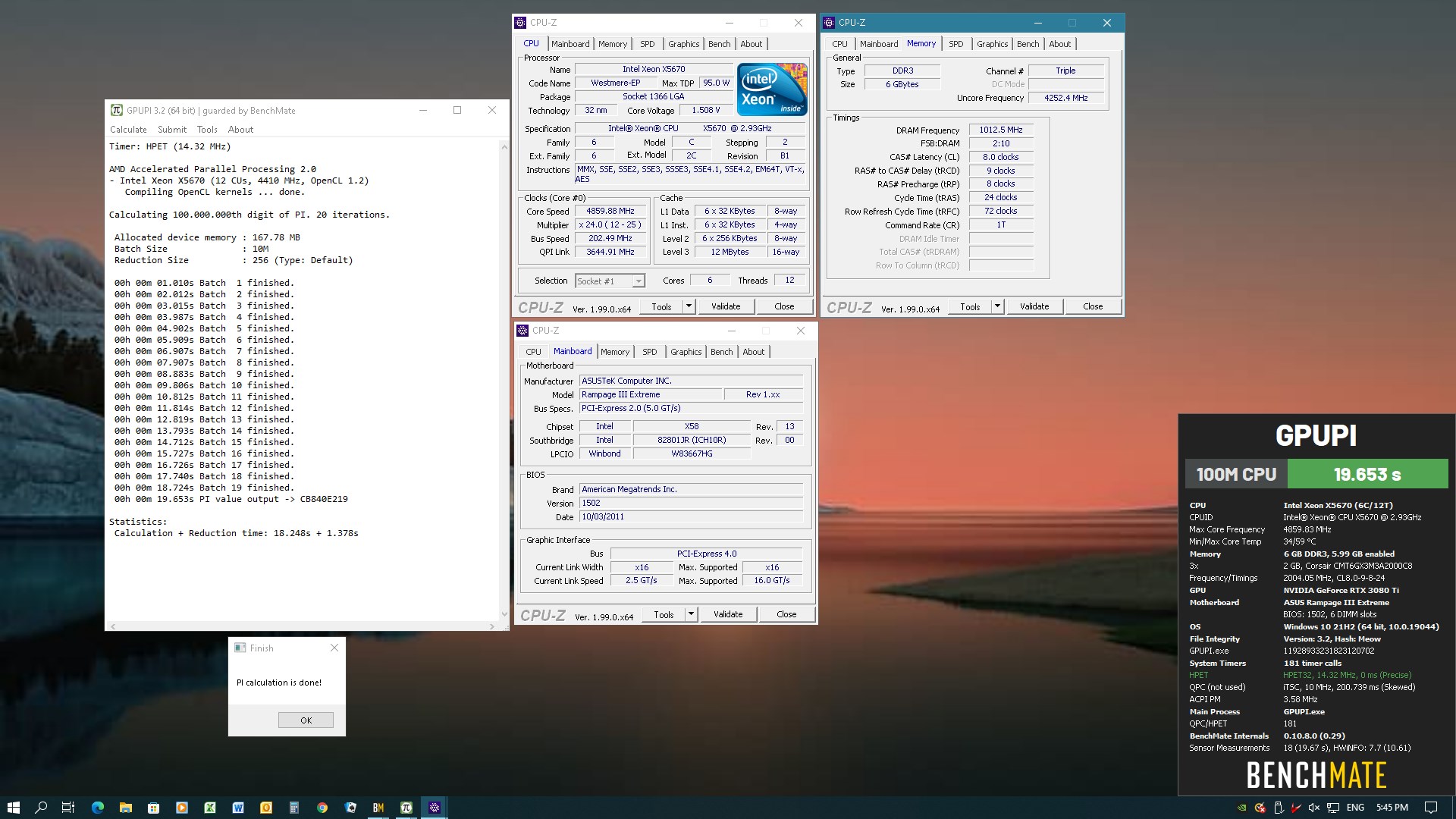Screen dimensions: 1456x819
Task: Click Validate in CPU-Z Mainboard window
Action: click(x=728, y=614)
